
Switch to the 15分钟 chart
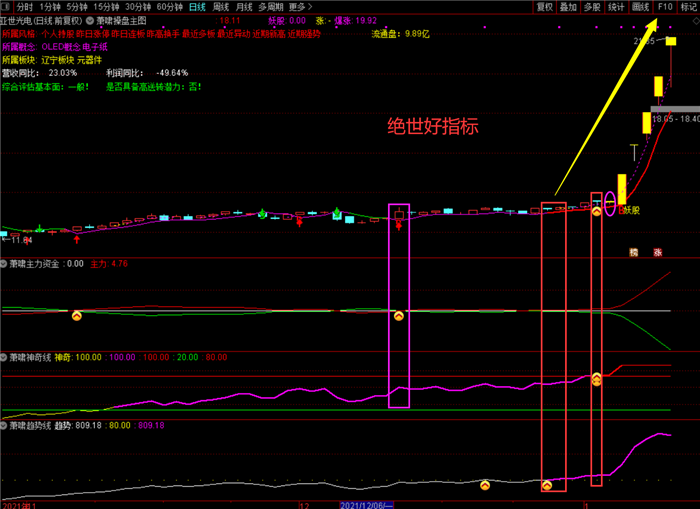(106, 7)
